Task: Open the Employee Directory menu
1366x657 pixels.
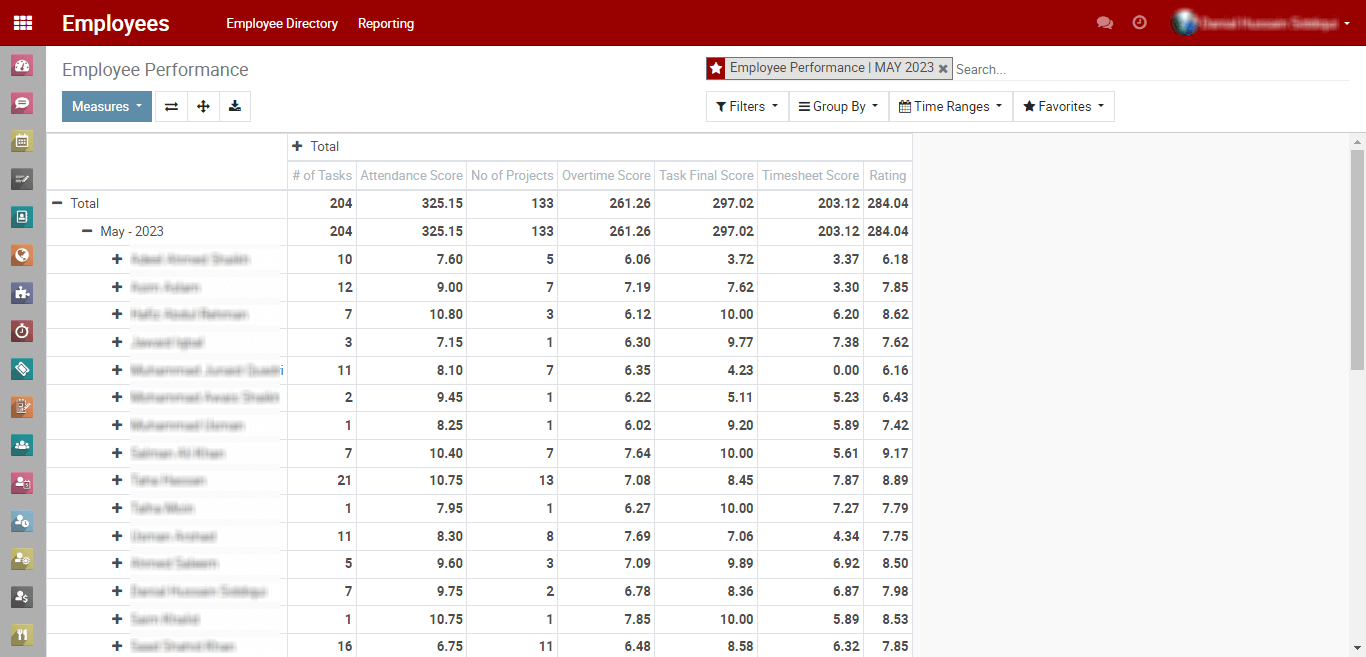Action: (282, 23)
